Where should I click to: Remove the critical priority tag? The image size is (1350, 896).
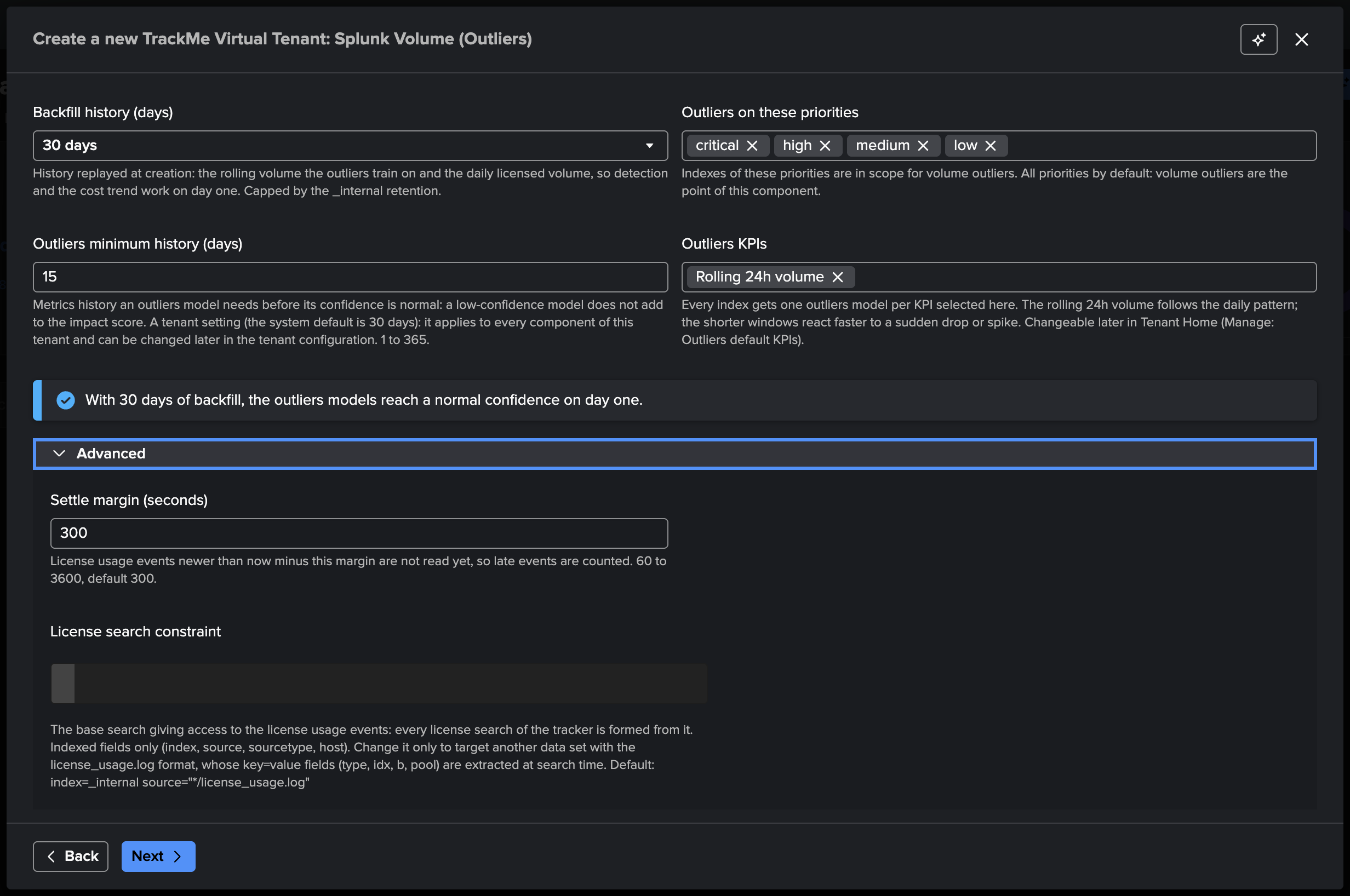click(x=752, y=146)
